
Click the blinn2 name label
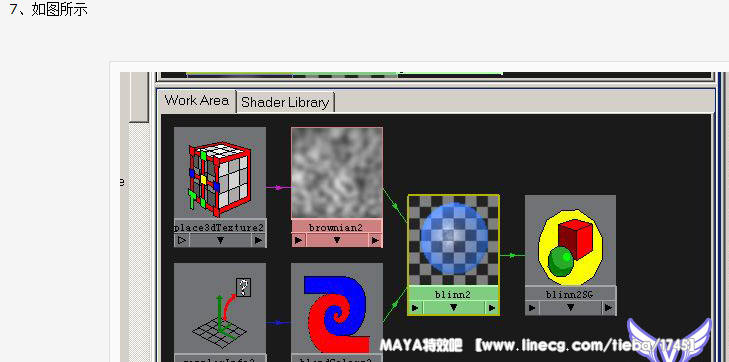[453, 295]
